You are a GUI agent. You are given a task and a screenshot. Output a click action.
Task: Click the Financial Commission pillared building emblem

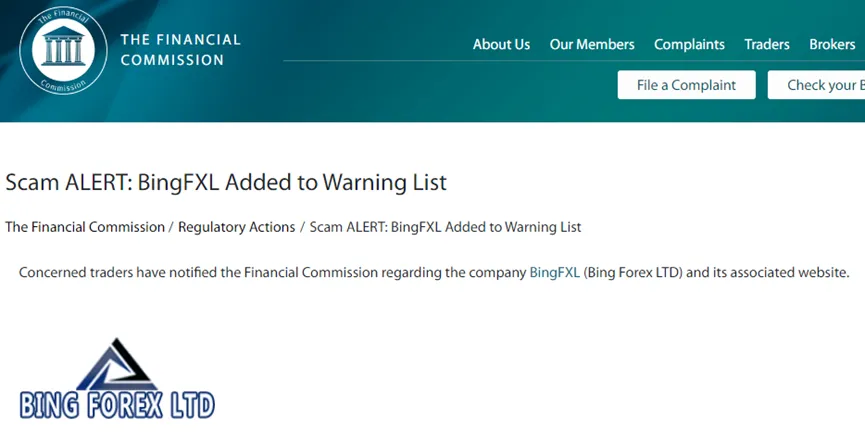[63, 50]
